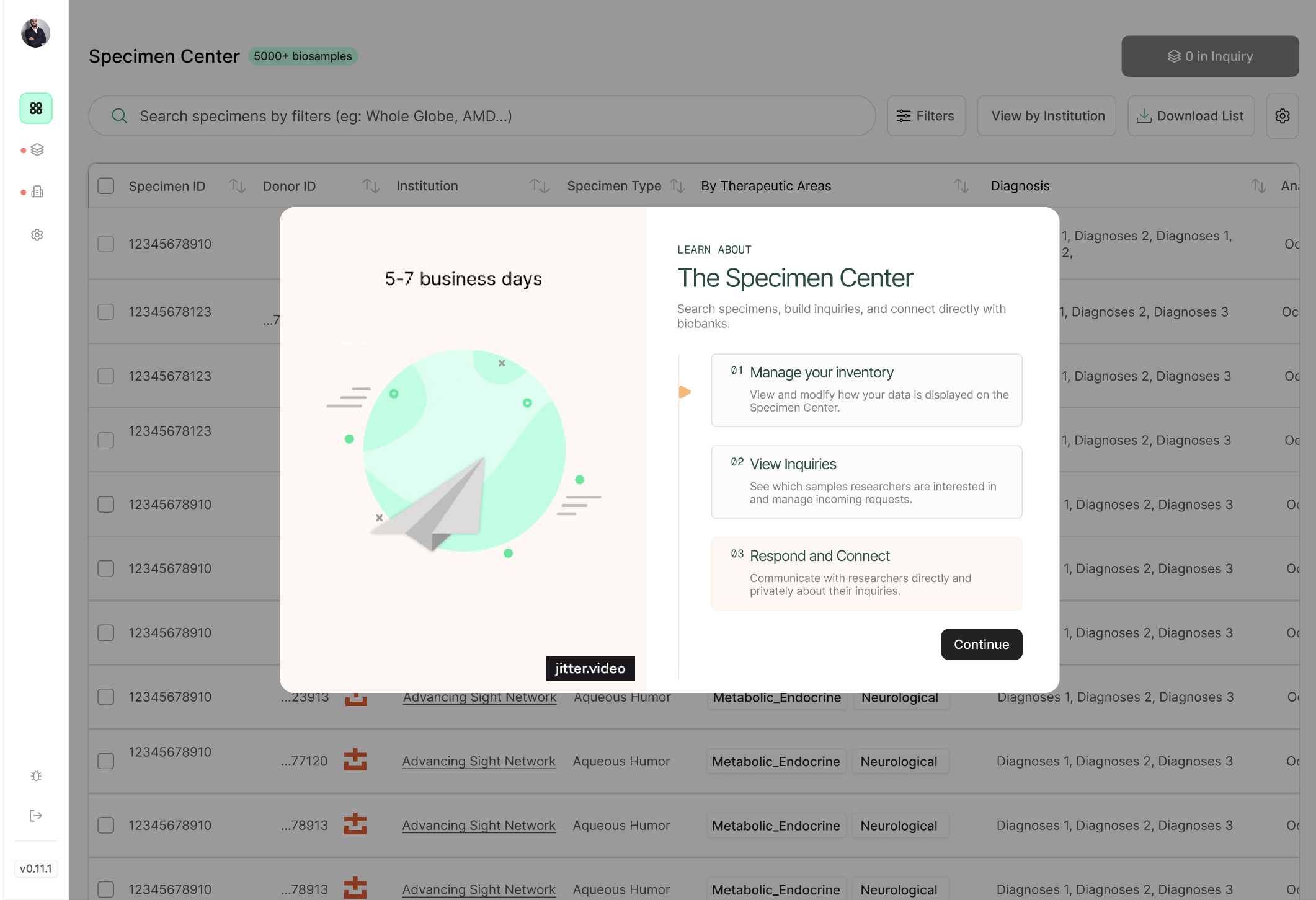Click institution logo icon in row ...23913
This screenshot has height=900, width=1316.
click(356, 699)
